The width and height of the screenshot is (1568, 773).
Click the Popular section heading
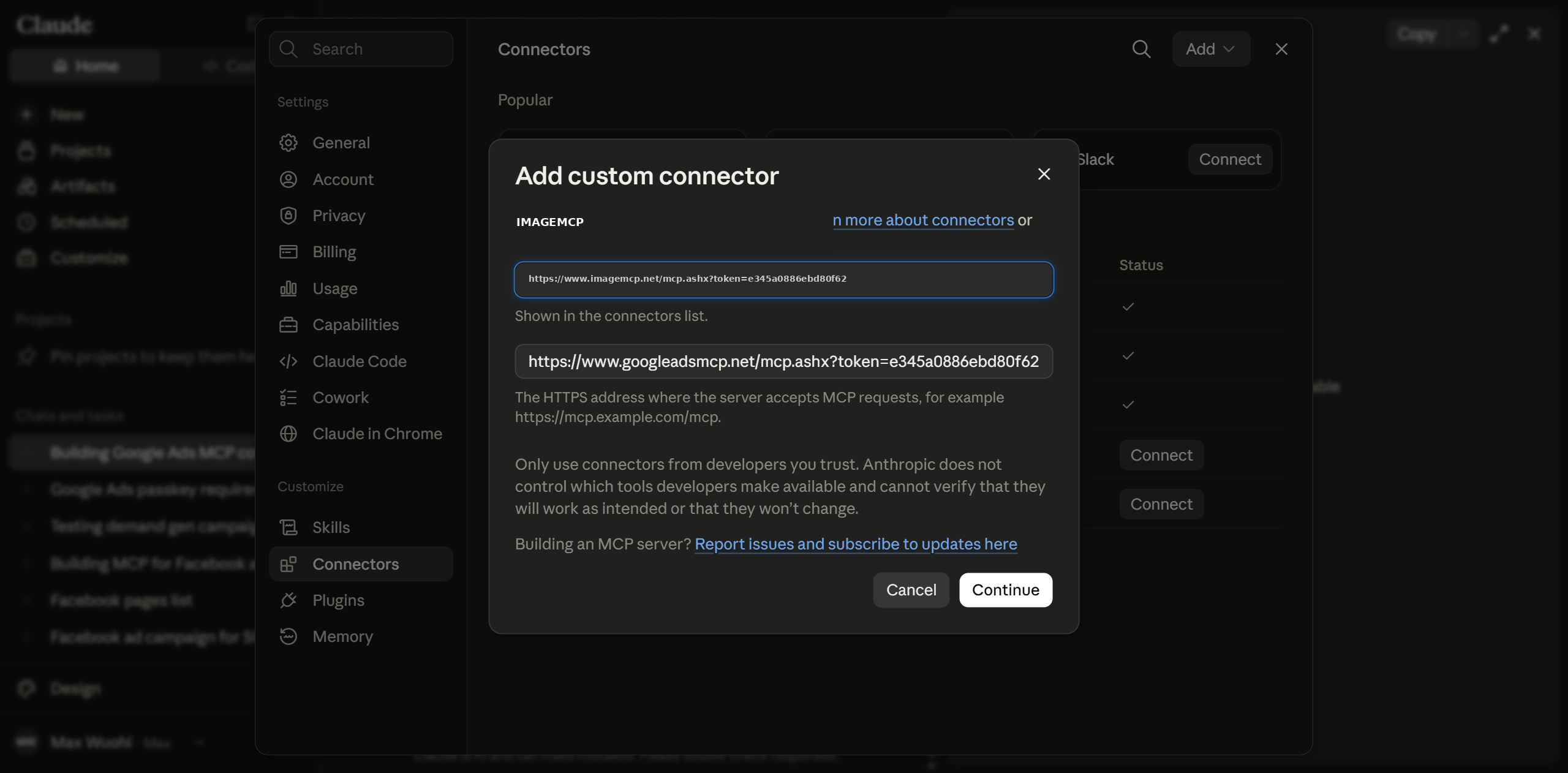(525, 100)
